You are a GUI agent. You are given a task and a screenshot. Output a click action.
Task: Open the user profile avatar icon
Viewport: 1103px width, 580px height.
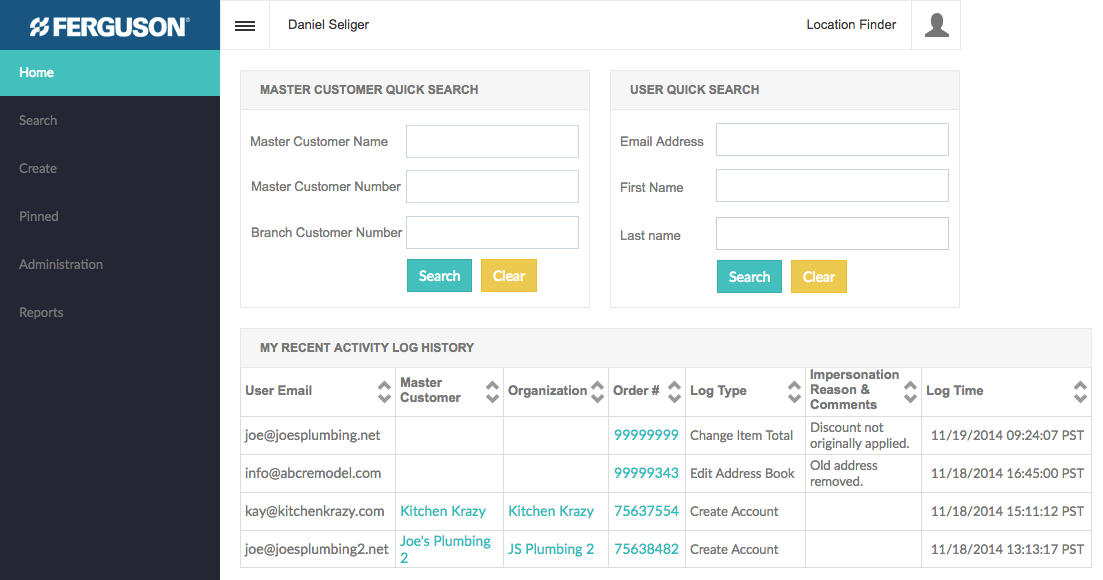[936, 25]
